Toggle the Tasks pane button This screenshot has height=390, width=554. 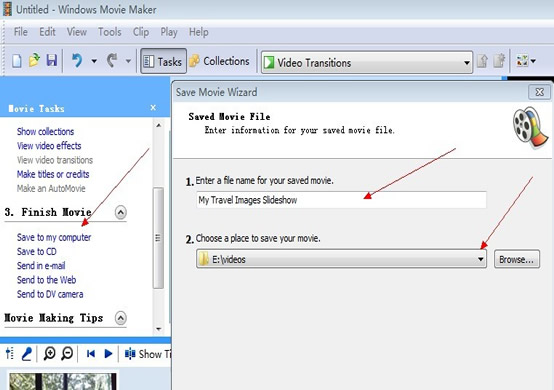pyautogui.click(x=163, y=61)
